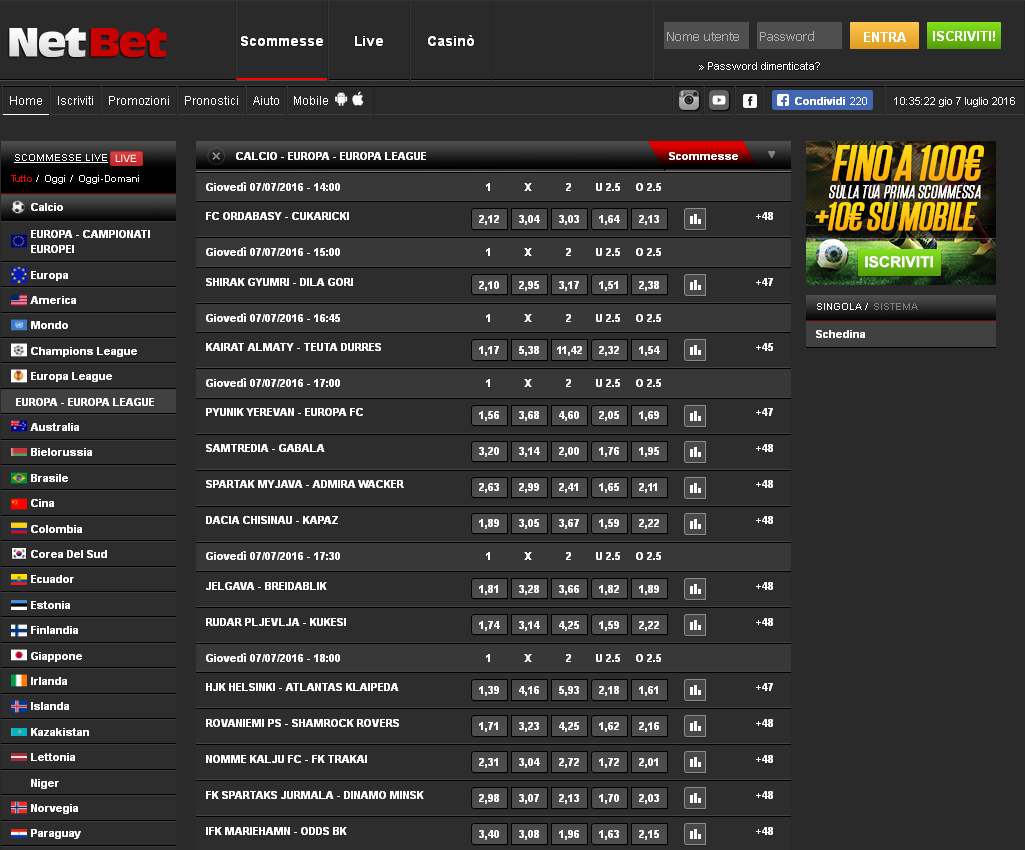The width and height of the screenshot is (1025, 850).
Task: Open the YouTube social icon
Action: coord(719,100)
